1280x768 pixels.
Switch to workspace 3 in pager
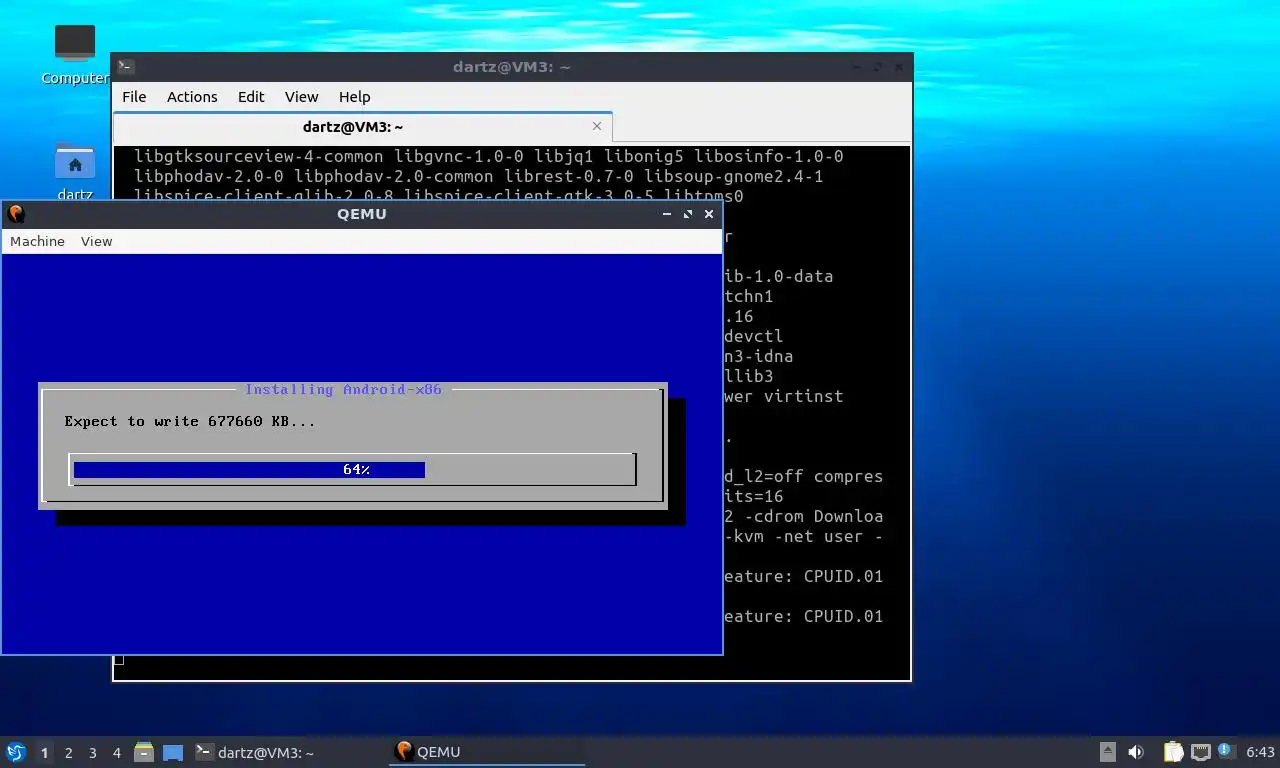pos(92,753)
